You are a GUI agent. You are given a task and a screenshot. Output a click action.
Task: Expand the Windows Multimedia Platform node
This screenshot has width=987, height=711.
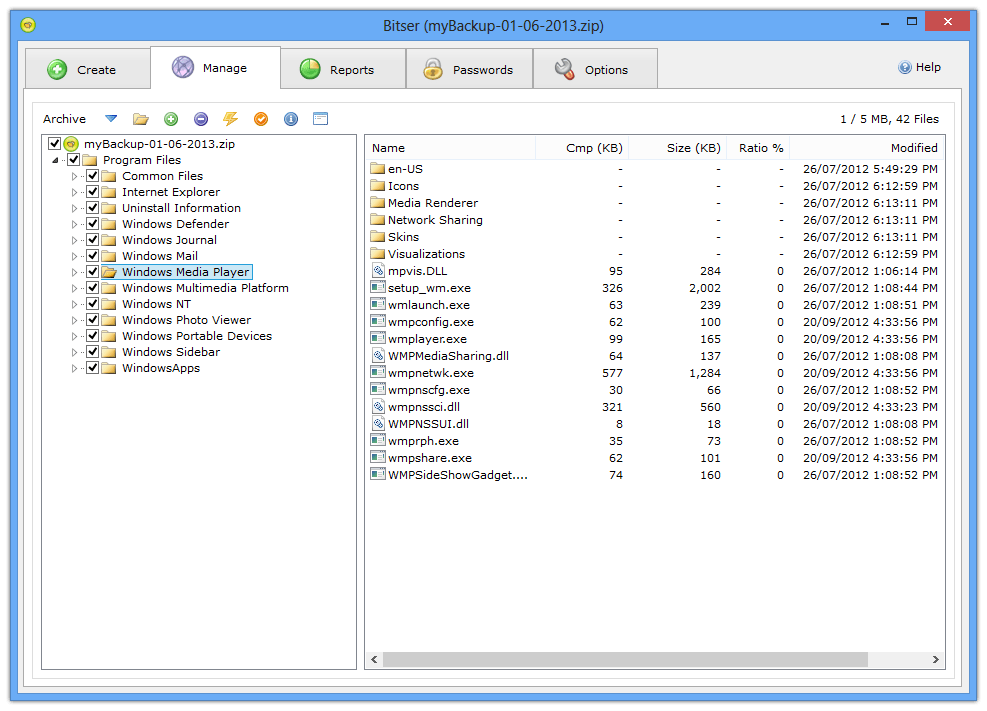click(74, 288)
